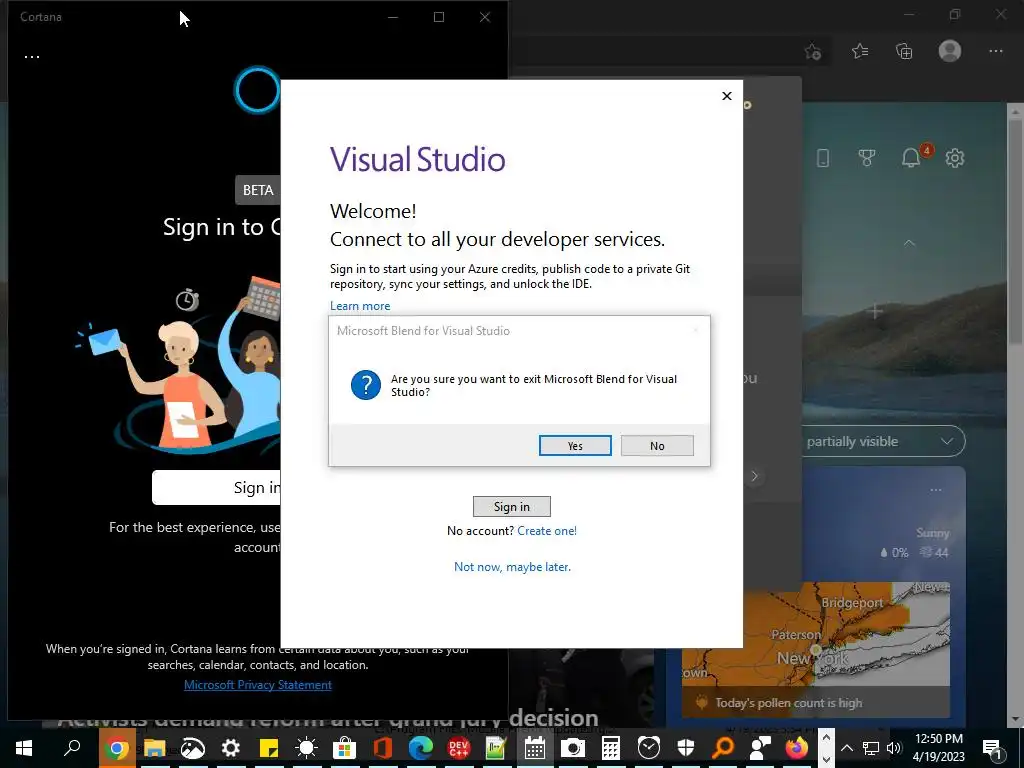This screenshot has height=768, width=1024.
Task: Maximize the Cortana window
Action: coord(439,17)
